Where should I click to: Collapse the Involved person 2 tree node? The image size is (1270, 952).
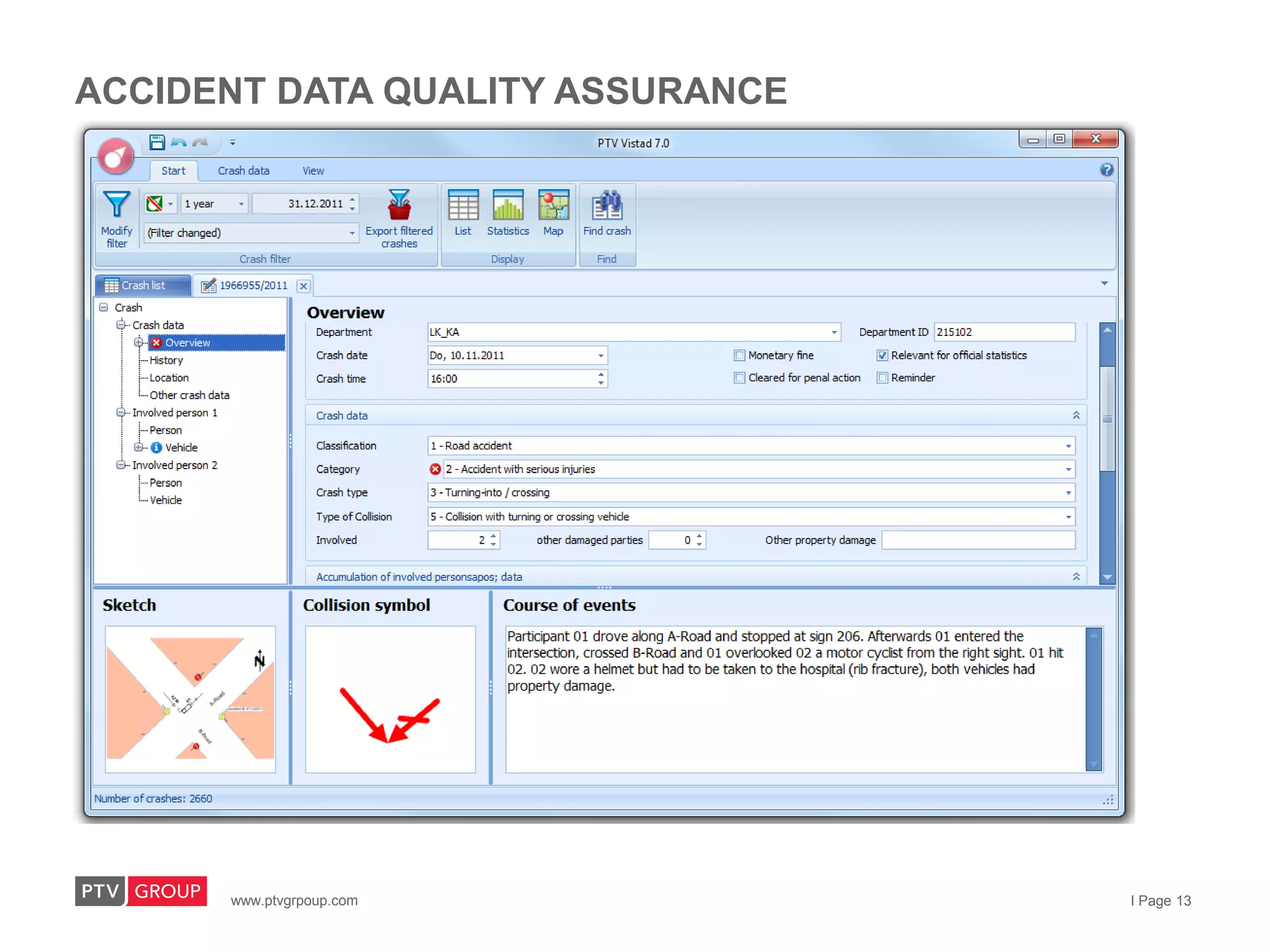[x=120, y=465]
